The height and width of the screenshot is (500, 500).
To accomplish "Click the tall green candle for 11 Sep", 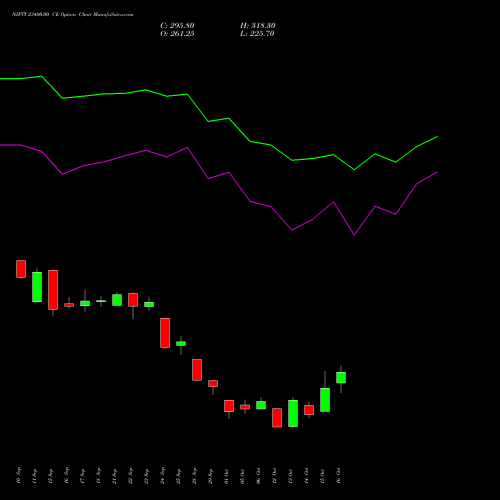I will 37,287.
